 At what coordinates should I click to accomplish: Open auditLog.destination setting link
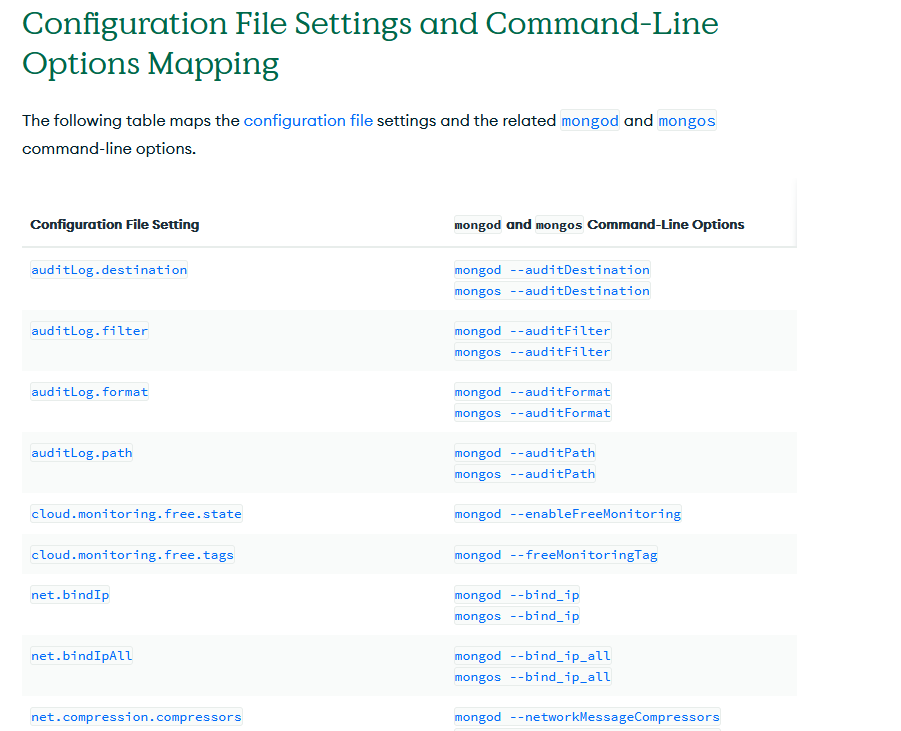click(x=109, y=270)
